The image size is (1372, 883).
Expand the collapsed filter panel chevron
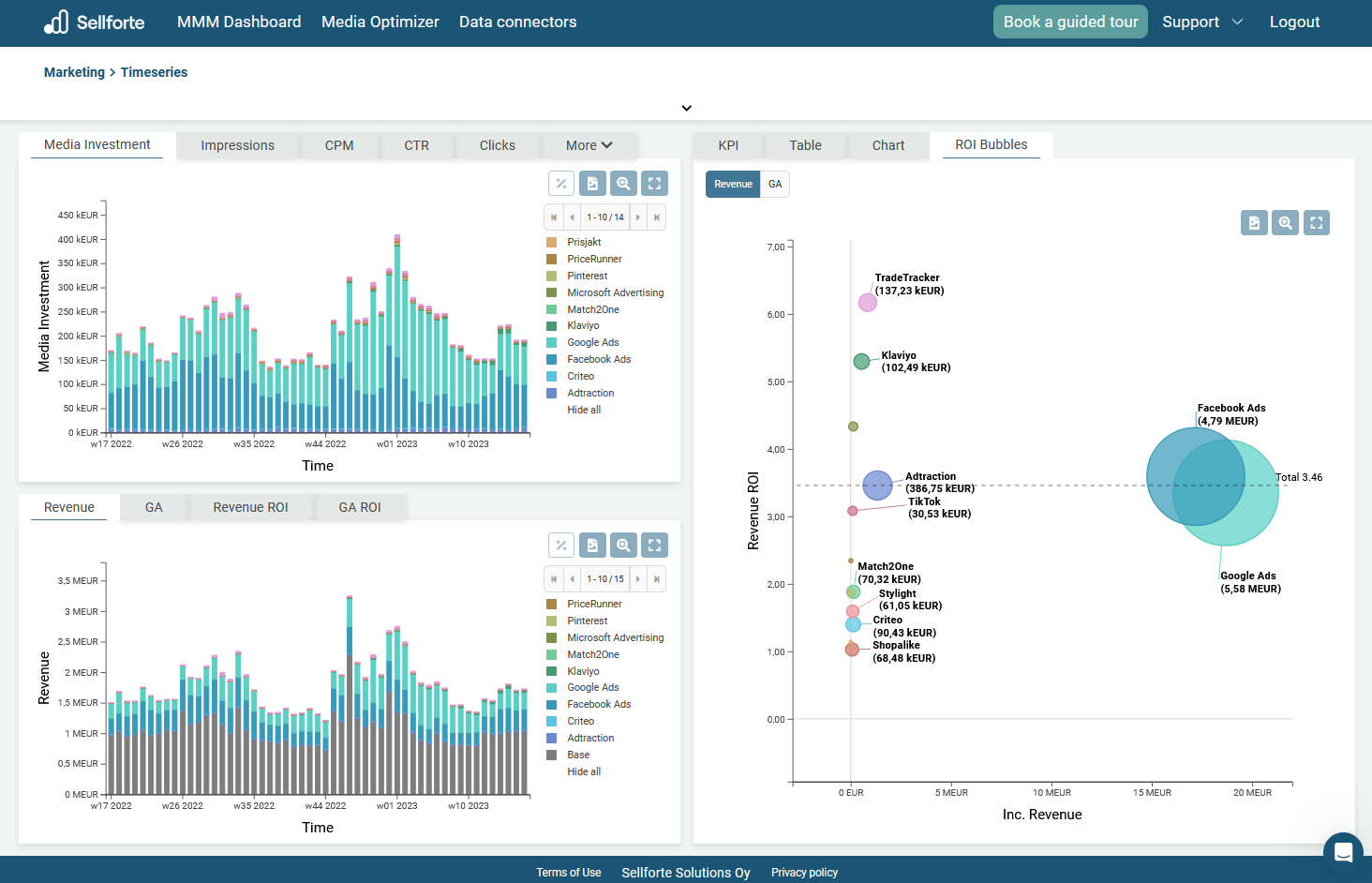(x=687, y=109)
